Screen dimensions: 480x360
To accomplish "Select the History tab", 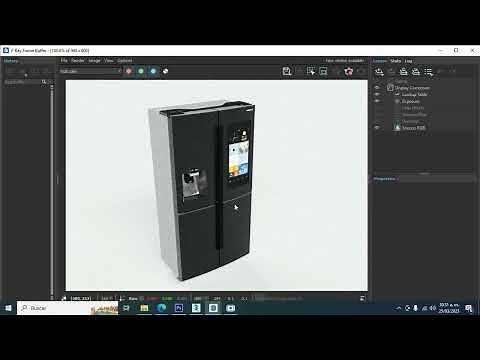I will (x=11, y=61).
